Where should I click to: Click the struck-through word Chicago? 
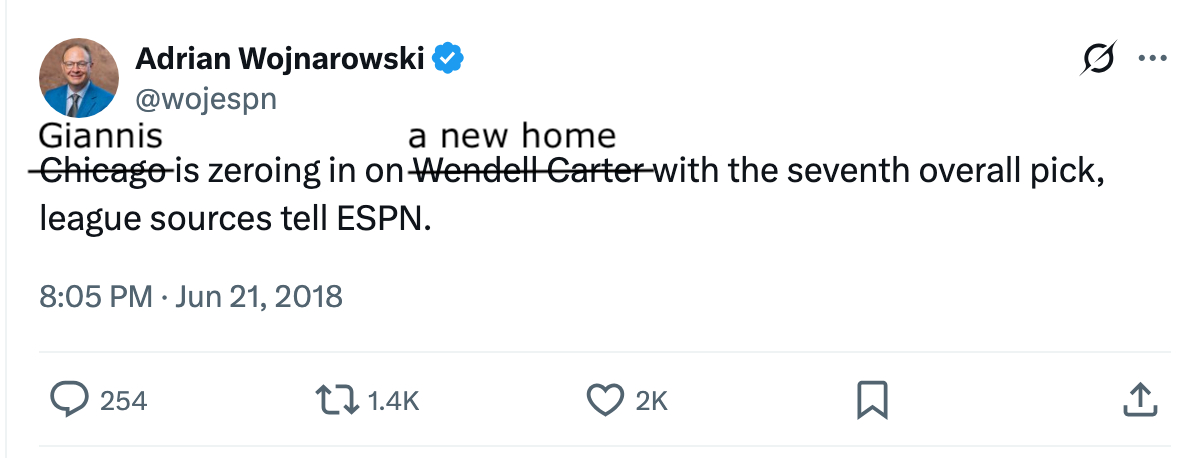[104, 173]
